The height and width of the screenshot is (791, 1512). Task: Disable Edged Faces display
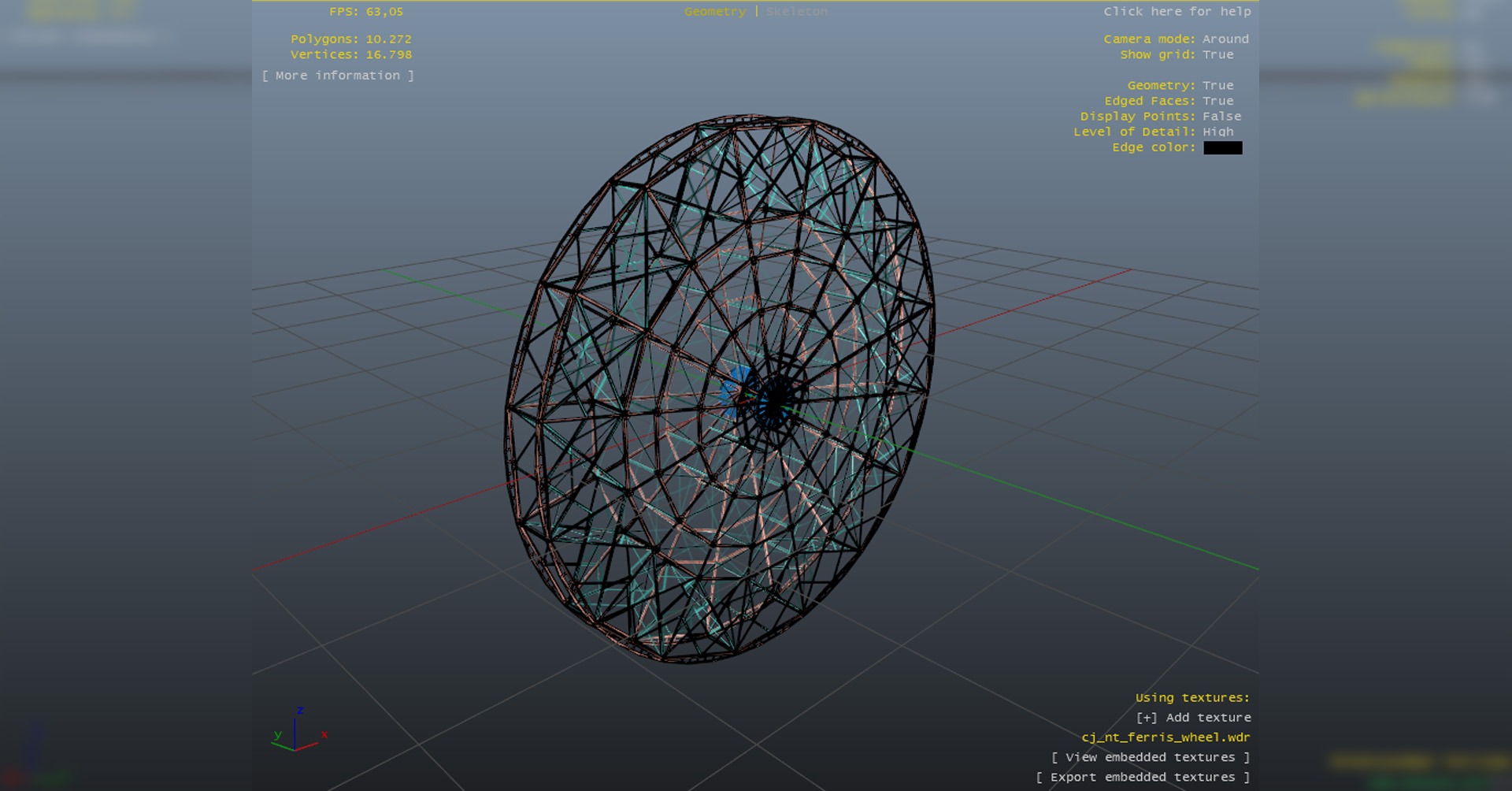1217,101
